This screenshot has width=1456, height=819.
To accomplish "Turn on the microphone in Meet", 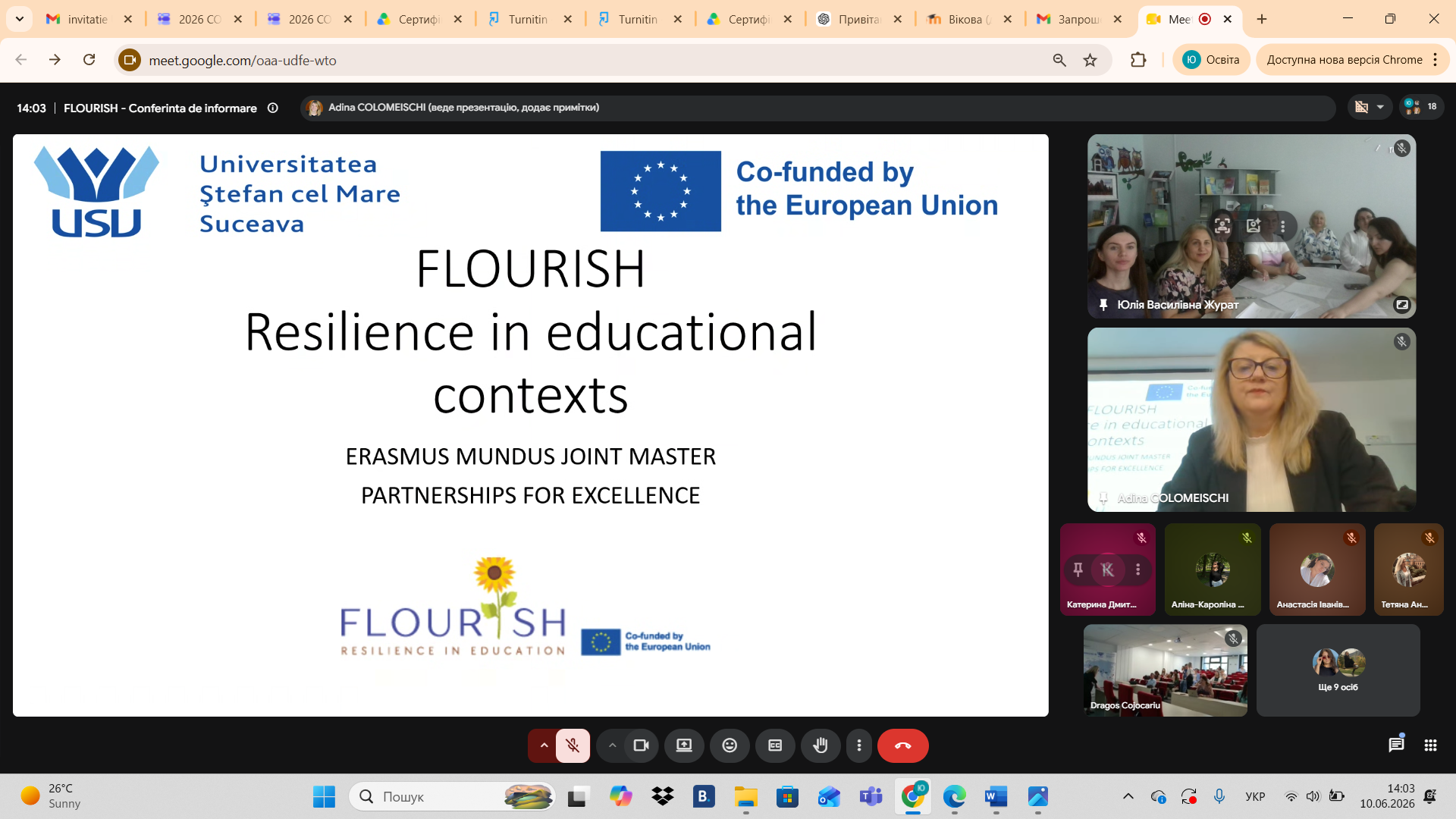I will point(573,745).
